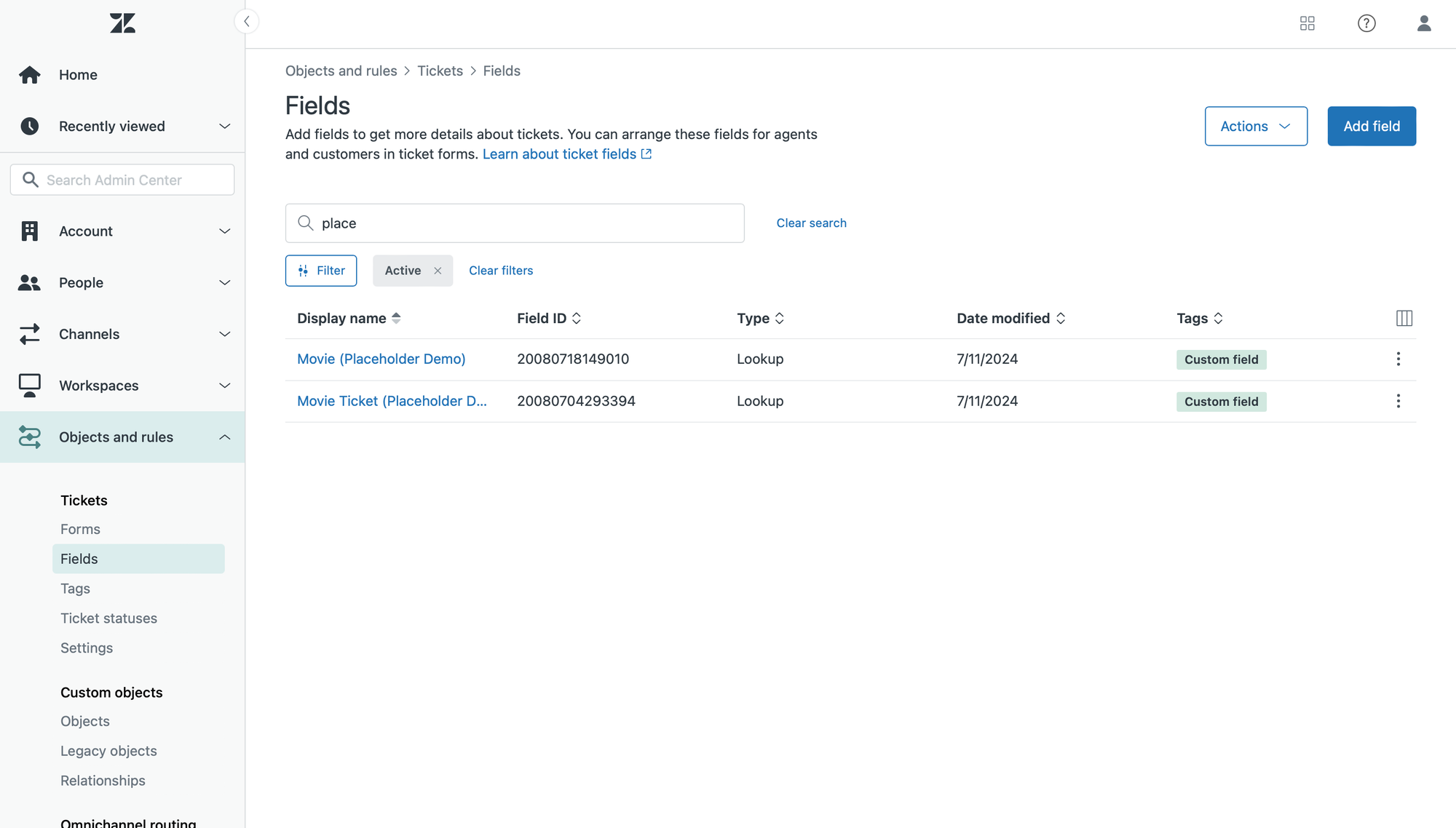
Task: Open options menu for Movie (Placeholder Demo)
Action: pyautogui.click(x=1398, y=359)
